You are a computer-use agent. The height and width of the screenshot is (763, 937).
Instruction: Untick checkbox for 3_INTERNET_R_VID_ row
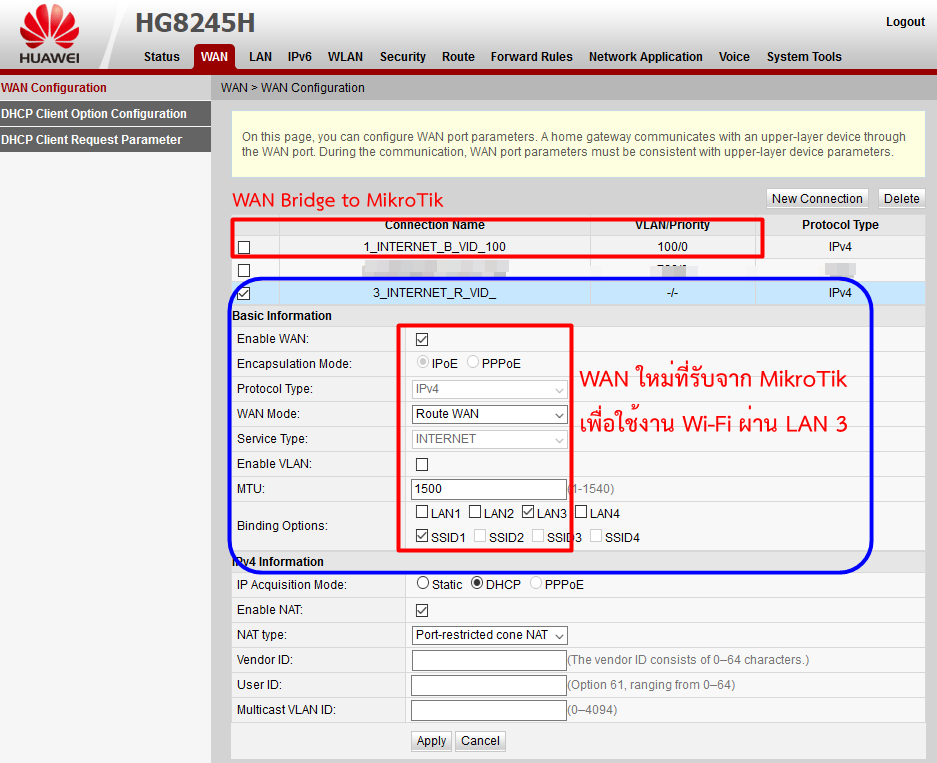[244, 293]
